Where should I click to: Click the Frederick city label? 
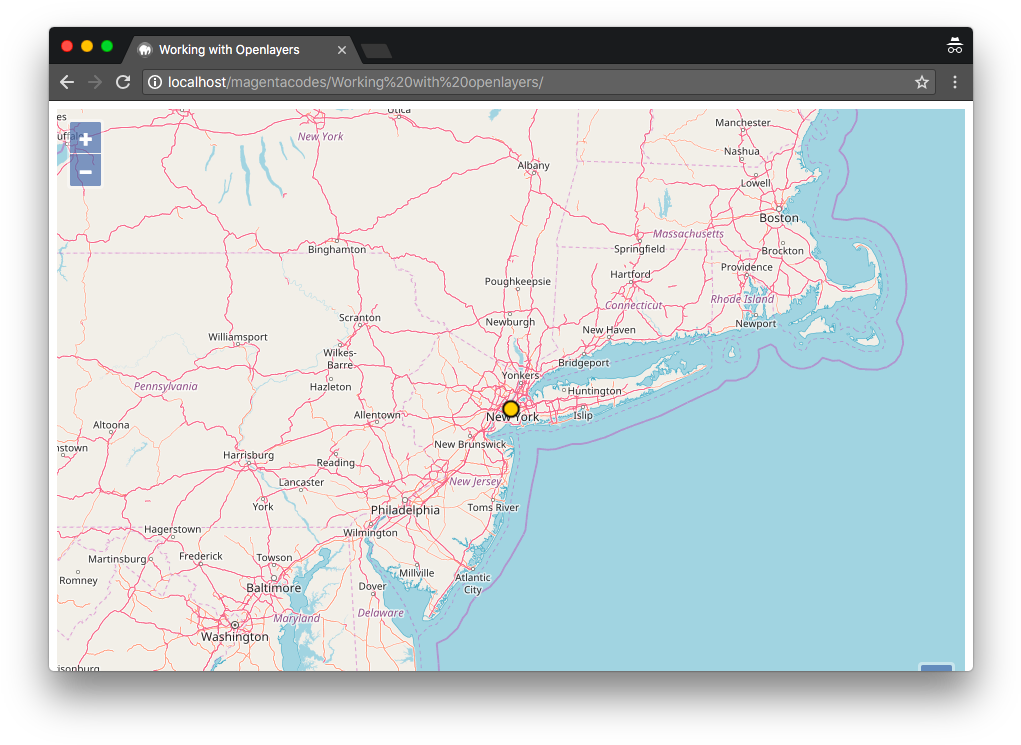[201, 556]
